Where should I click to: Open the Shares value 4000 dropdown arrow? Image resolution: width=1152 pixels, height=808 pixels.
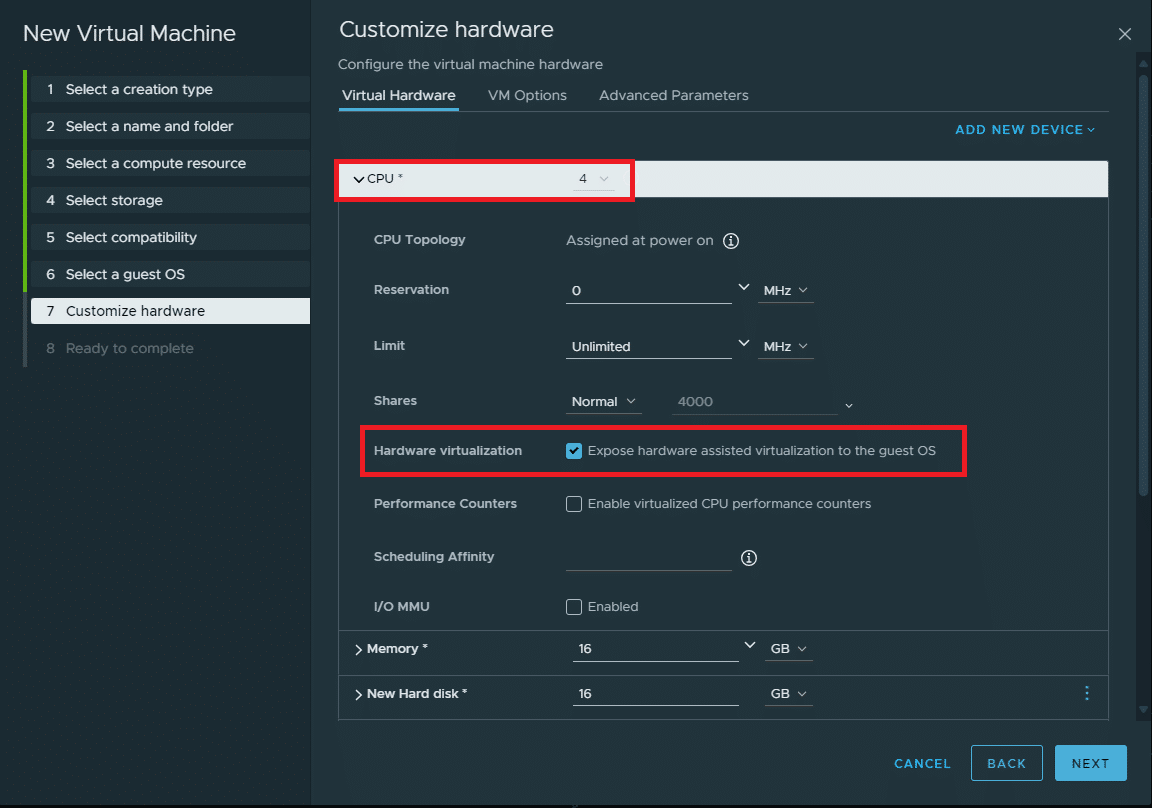click(849, 405)
